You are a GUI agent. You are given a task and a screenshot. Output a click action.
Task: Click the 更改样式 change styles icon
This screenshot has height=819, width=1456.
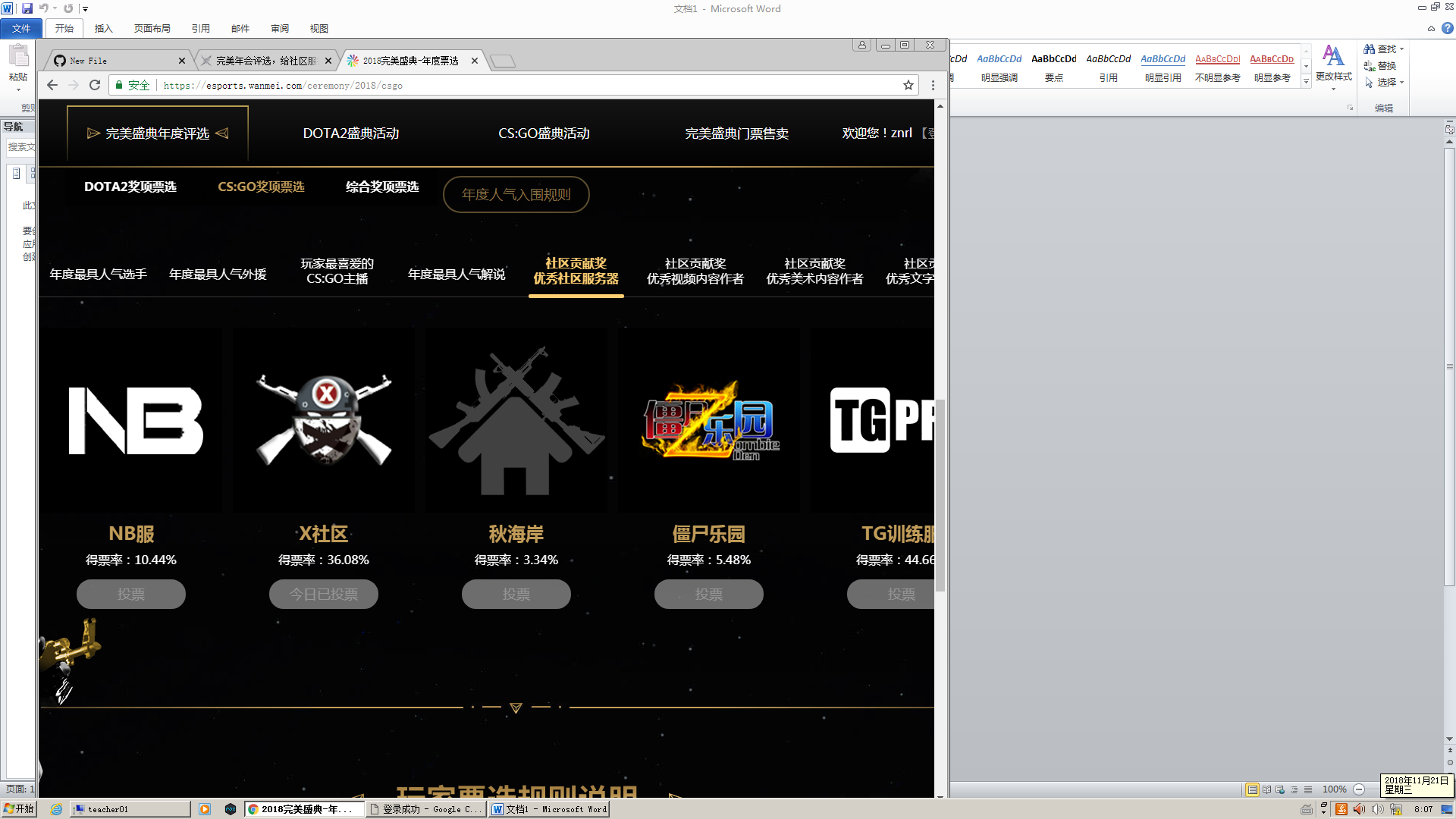coord(1333,56)
